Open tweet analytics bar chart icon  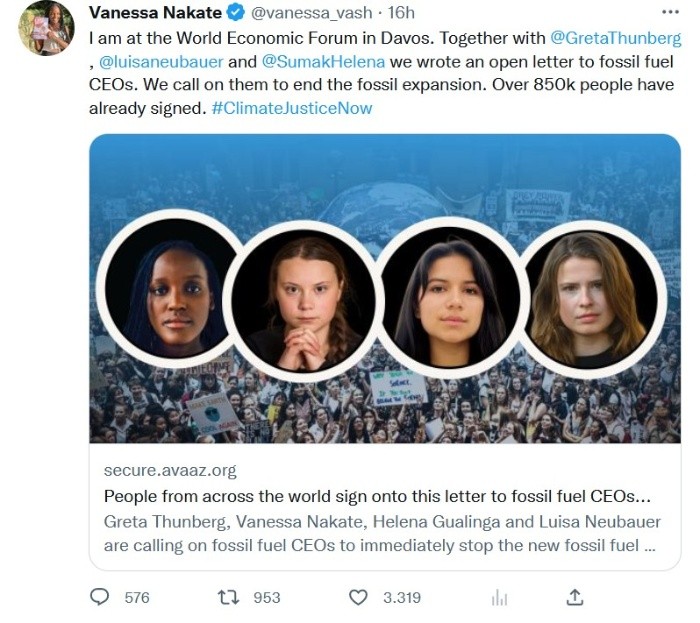pyautogui.click(x=499, y=597)
